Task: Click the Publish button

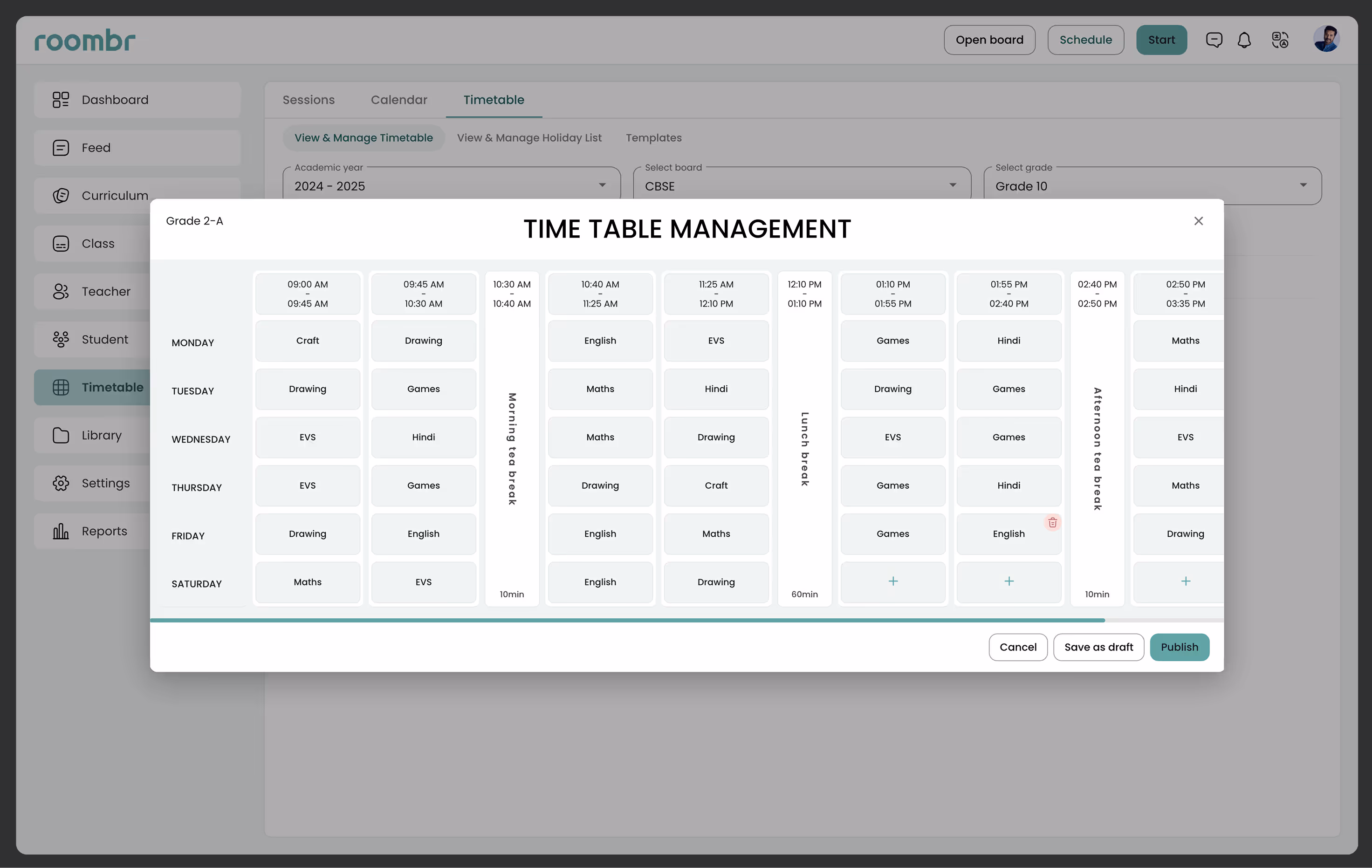Action: pyautogui.click(x=1179, y=647)
